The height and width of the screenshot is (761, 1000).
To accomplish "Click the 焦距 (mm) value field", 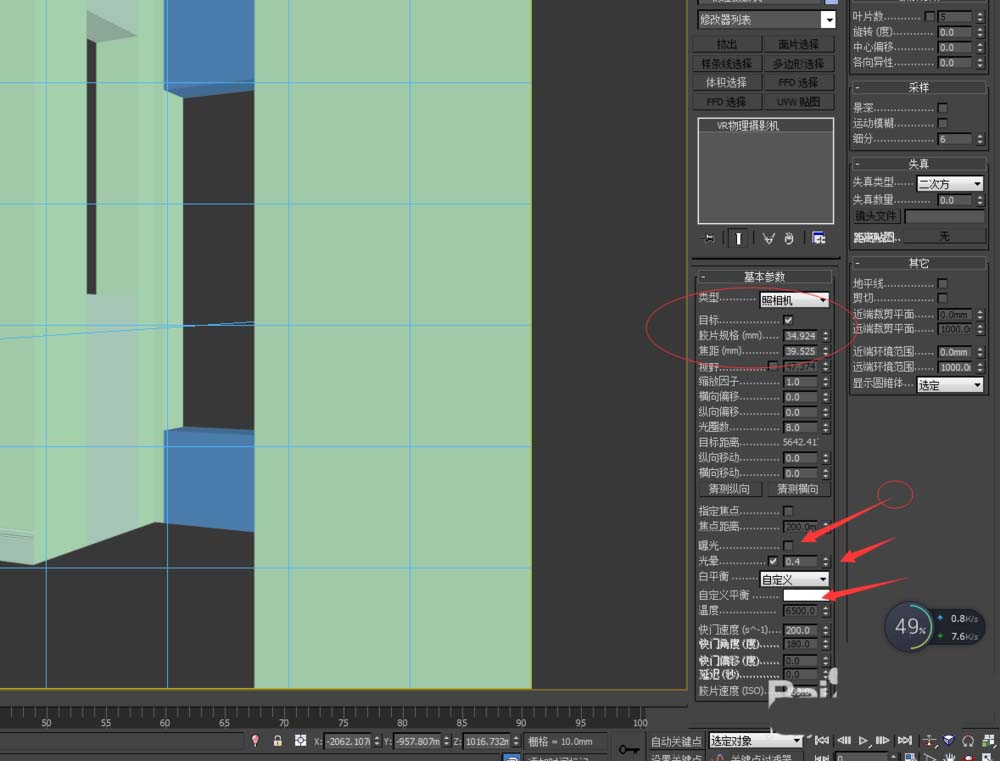I will [801, 351].
